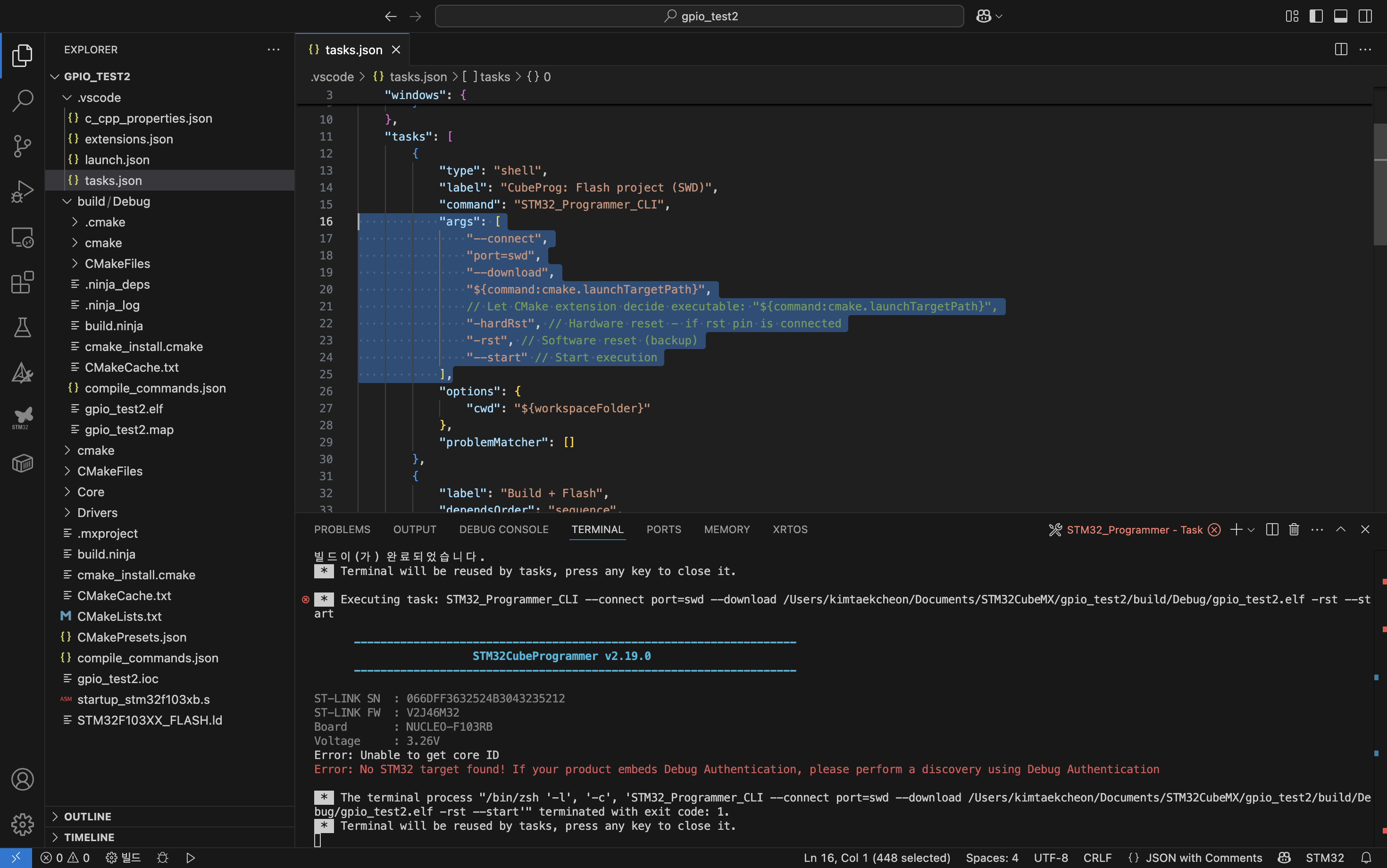Open the Extensions view

22,282
